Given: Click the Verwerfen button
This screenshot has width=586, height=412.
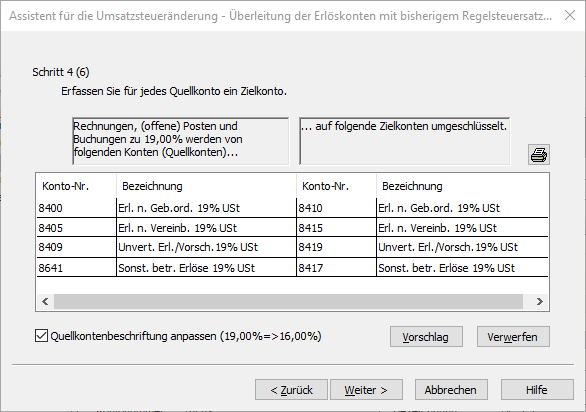Looking at the screenshot, I should [x=513, y=337].
